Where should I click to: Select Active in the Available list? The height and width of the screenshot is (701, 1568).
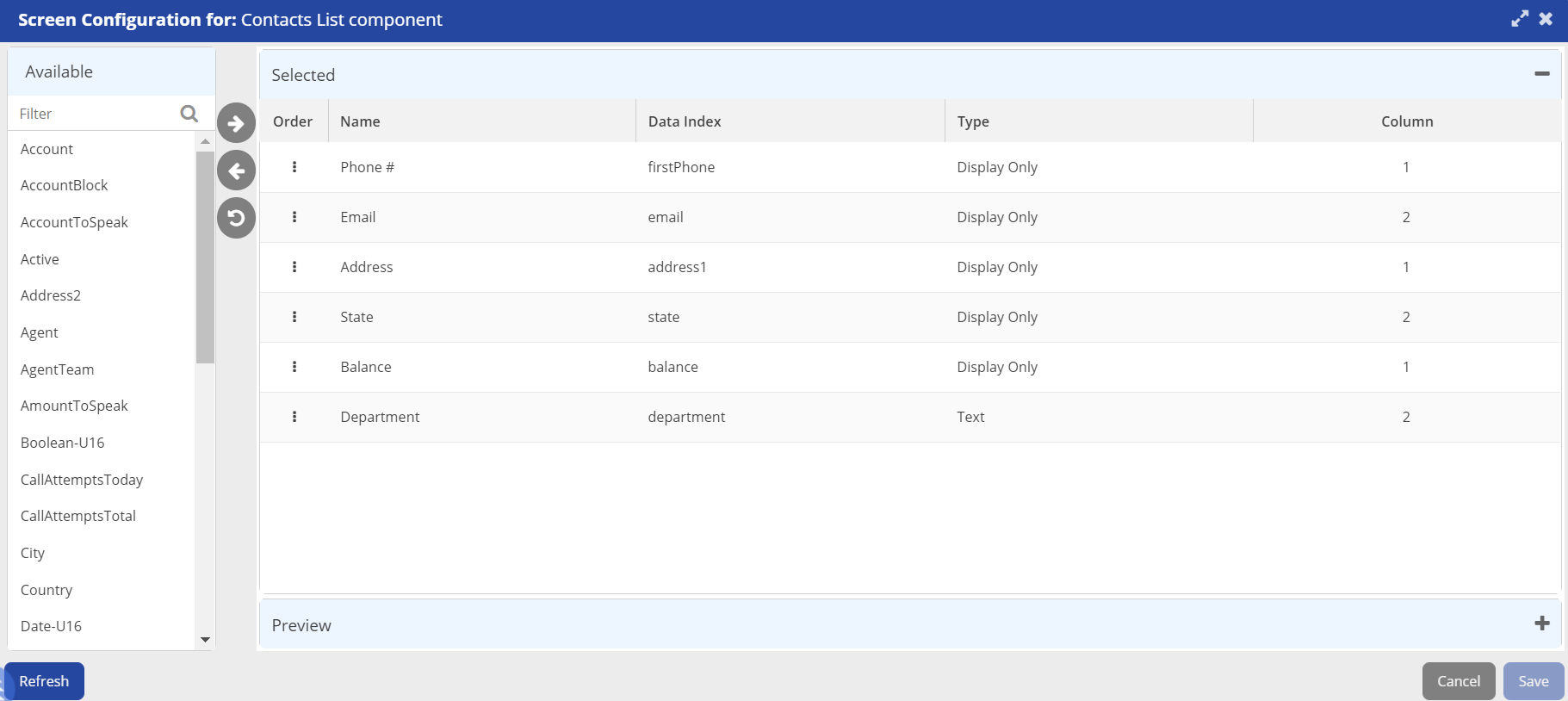40,259
